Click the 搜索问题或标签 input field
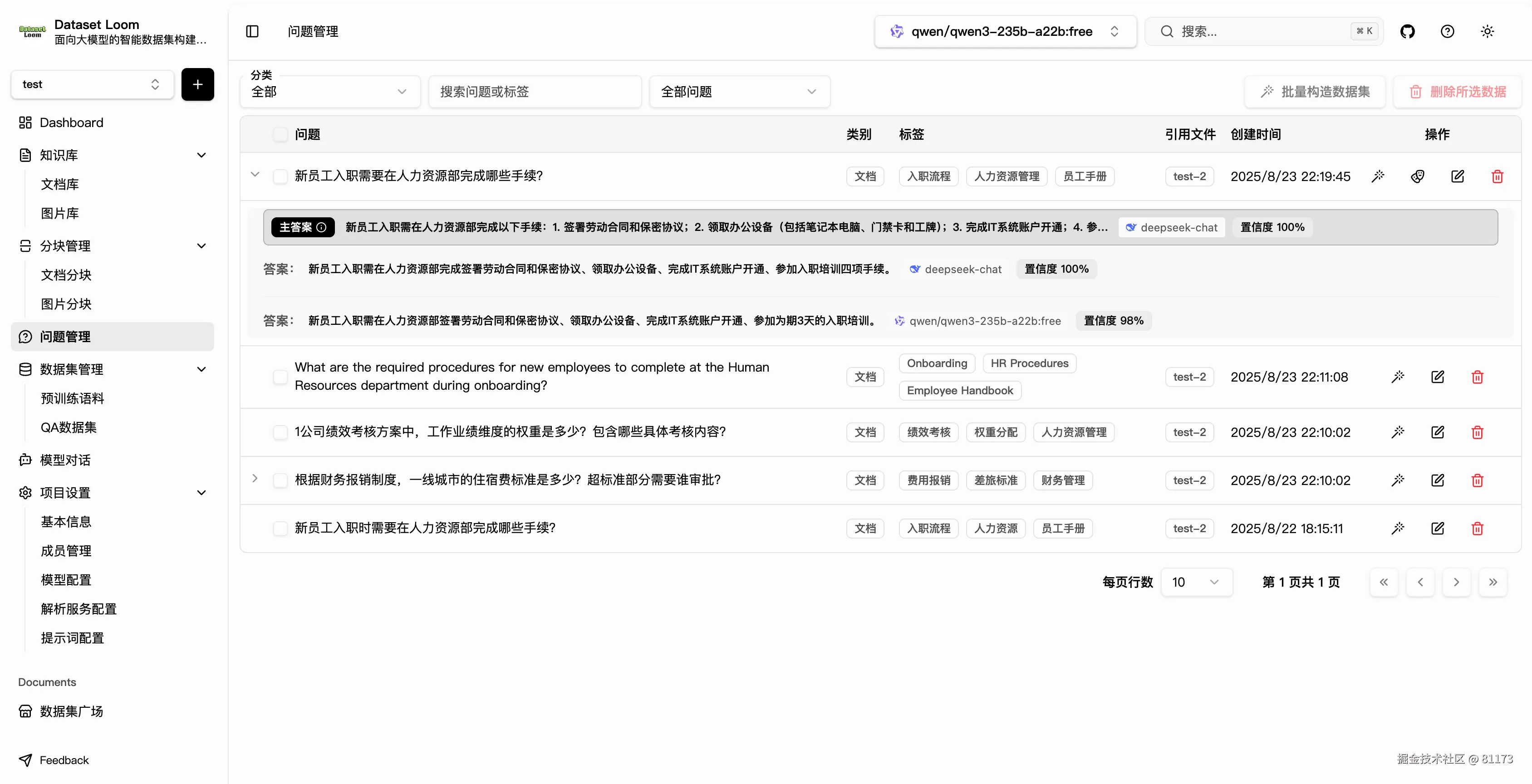Screen dimensions: 1532x784 click(x=534, y=92)
